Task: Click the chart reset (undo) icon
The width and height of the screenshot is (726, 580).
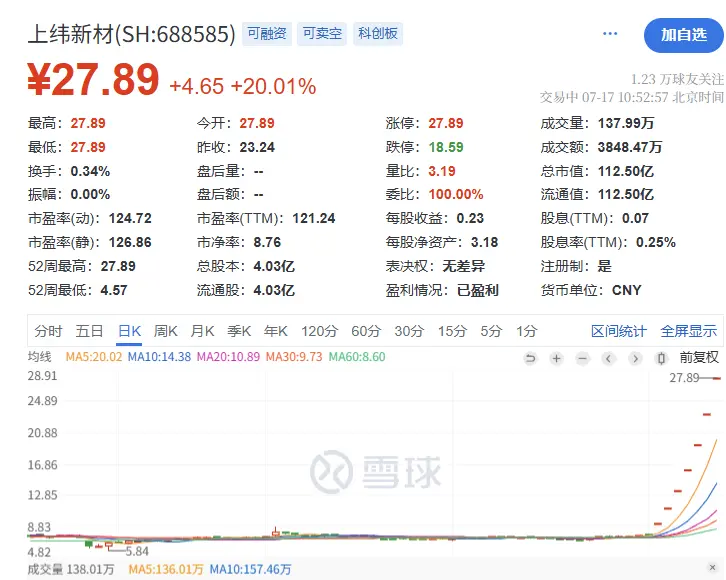Action: point(530,358)
